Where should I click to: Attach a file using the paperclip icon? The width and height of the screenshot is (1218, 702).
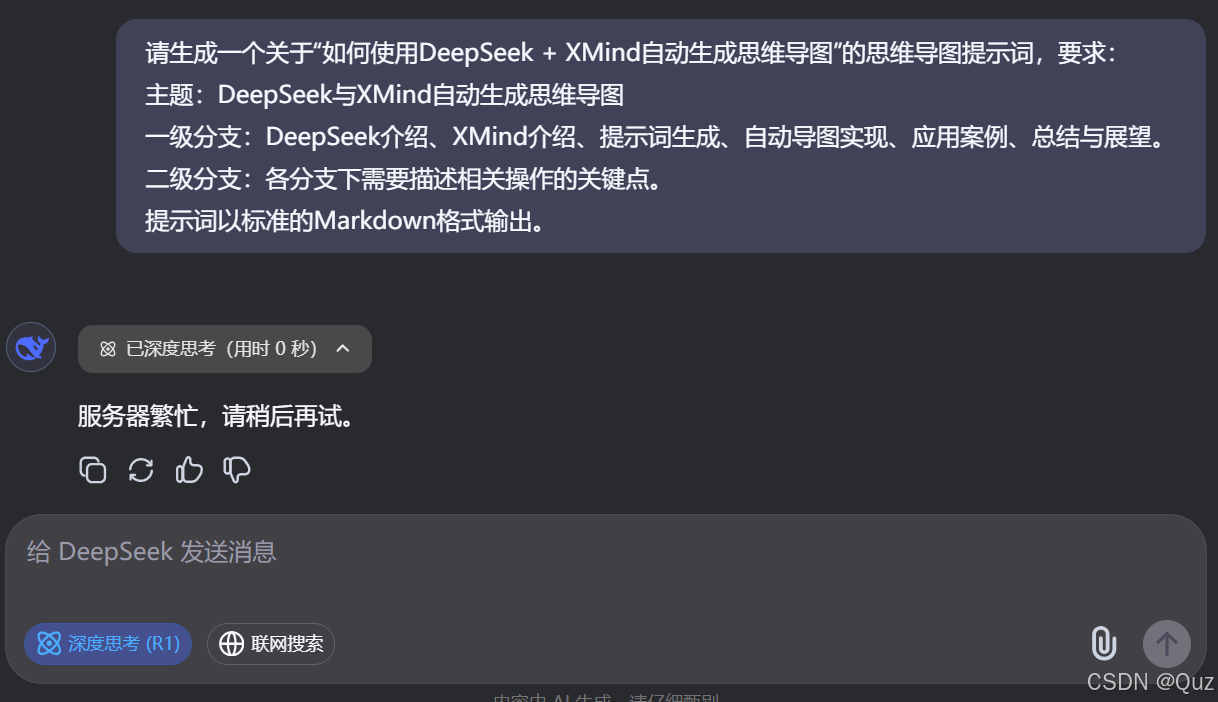click(1103, 643)
